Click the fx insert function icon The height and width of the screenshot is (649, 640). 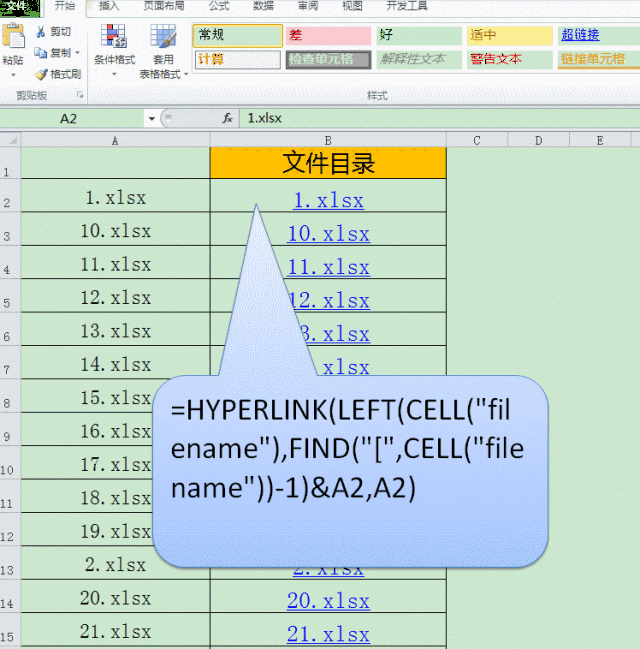click(228, 118)
